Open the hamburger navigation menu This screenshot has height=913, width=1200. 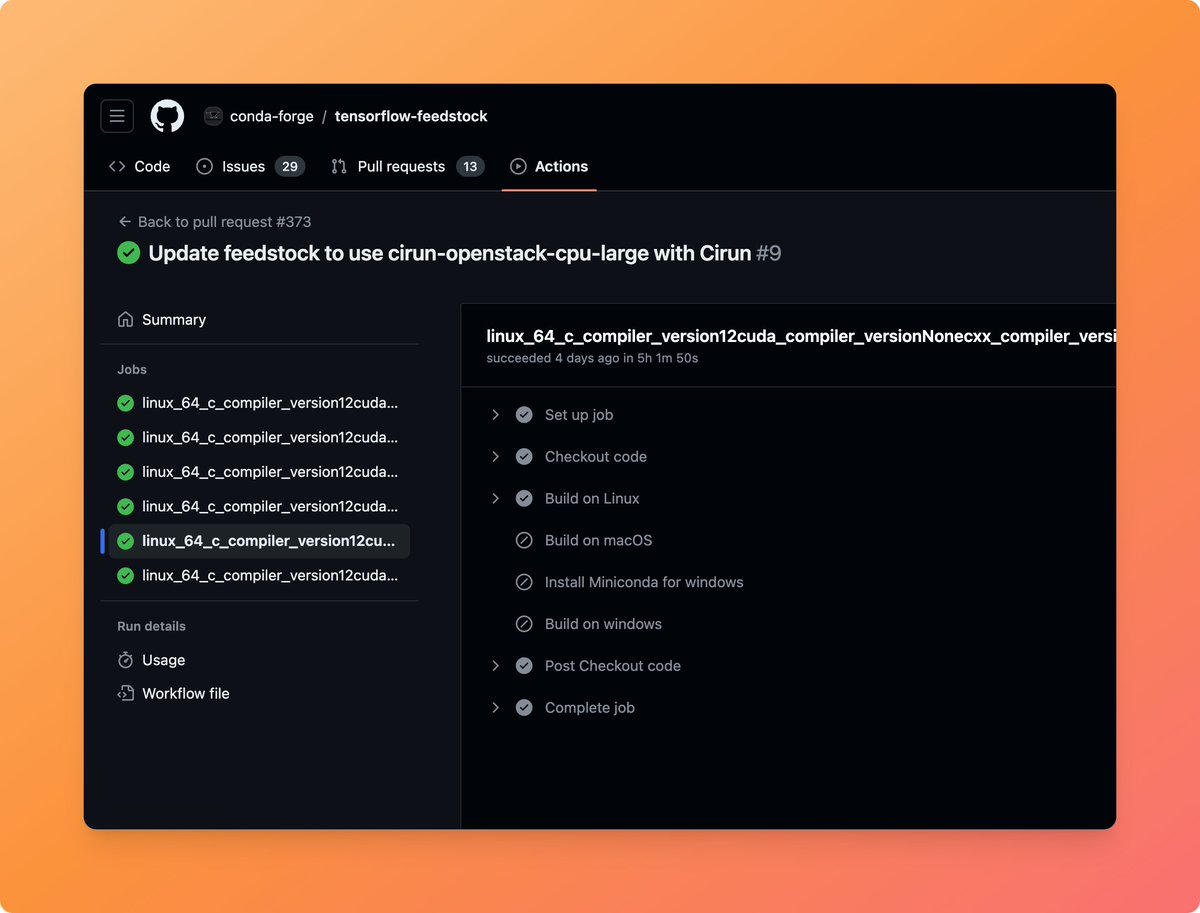click(x=117, y=116)
